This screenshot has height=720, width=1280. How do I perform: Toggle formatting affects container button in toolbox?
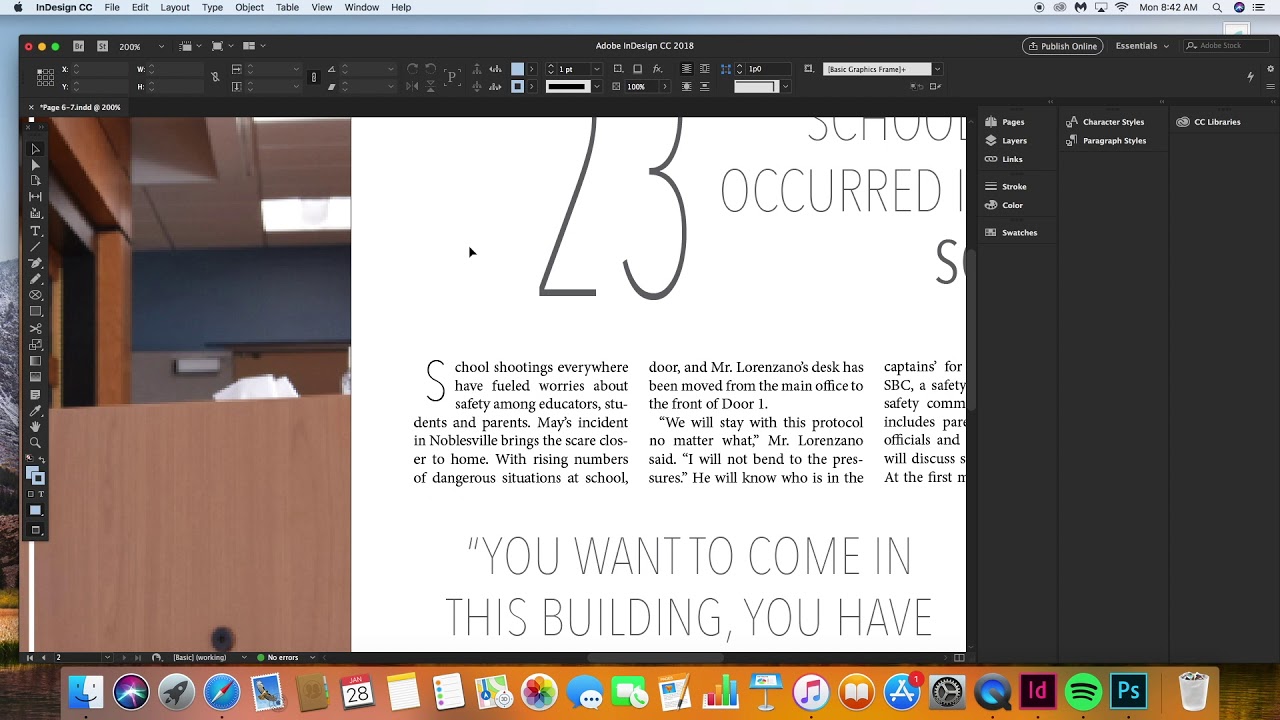pos(30,494)
